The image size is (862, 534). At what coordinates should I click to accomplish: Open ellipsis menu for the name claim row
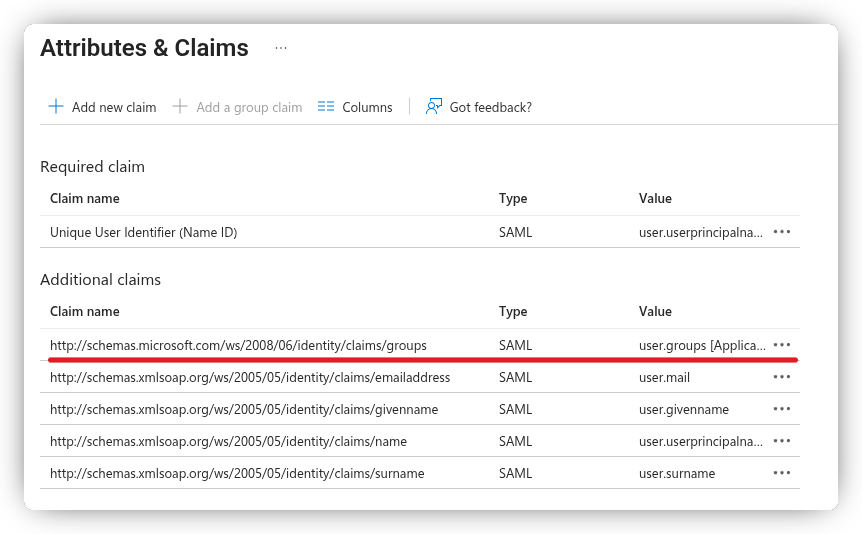click(x=782, y=441)
